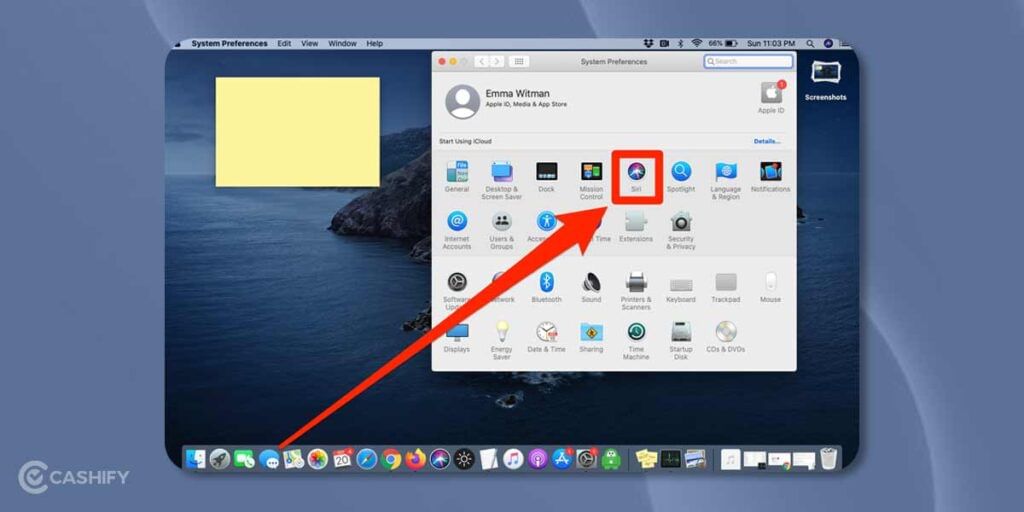Screen dimensions: 1024x512
Task: Open the Wi-Fi status menu
Action: [x=696, y=44]
